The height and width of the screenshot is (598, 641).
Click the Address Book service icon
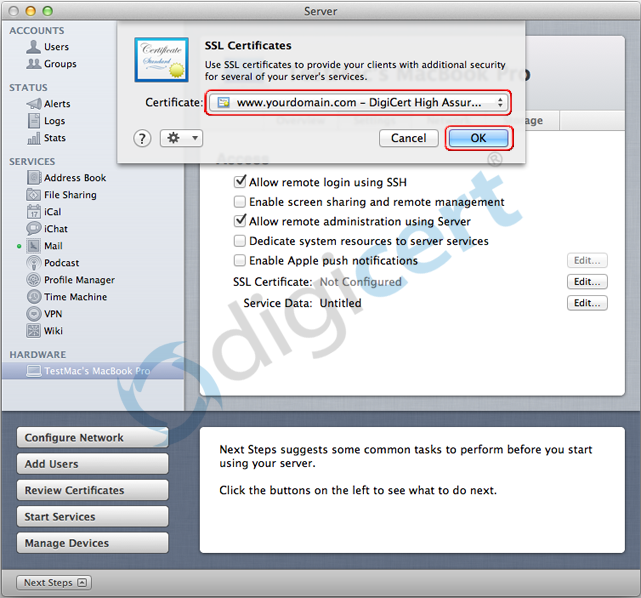34,178
